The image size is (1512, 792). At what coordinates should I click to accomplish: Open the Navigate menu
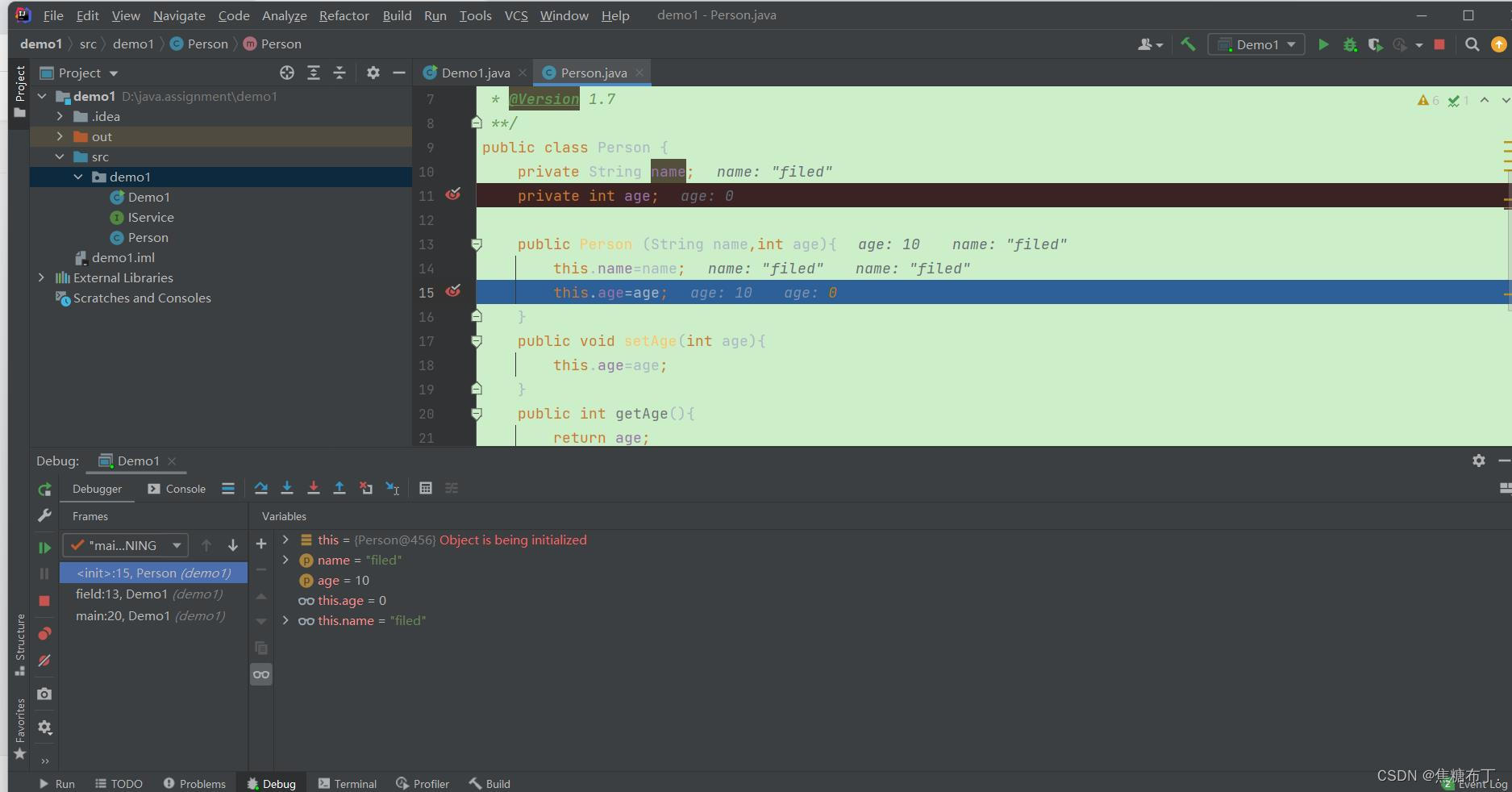(179, 15)
